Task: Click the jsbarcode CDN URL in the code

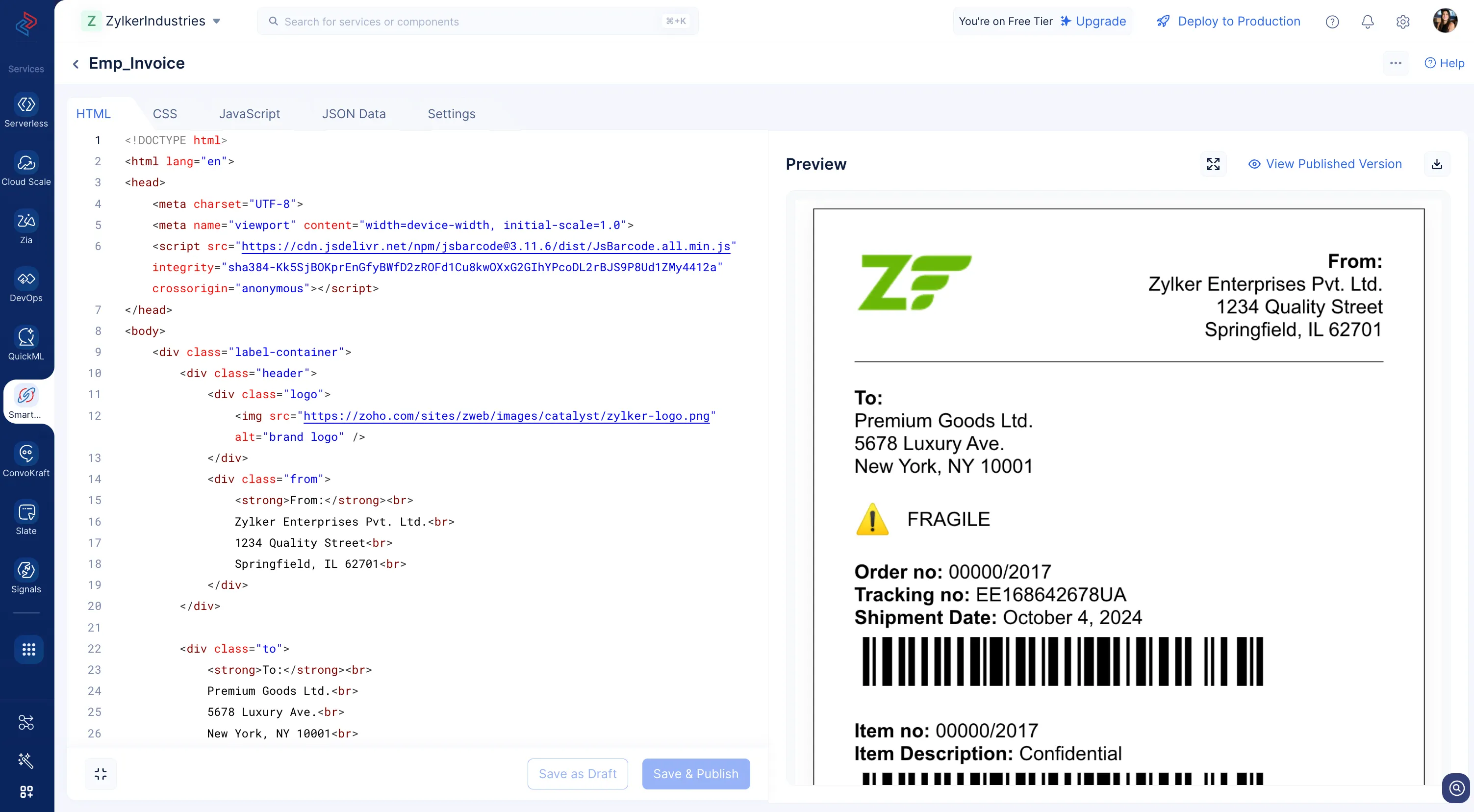Action: [x=486, y=247]
